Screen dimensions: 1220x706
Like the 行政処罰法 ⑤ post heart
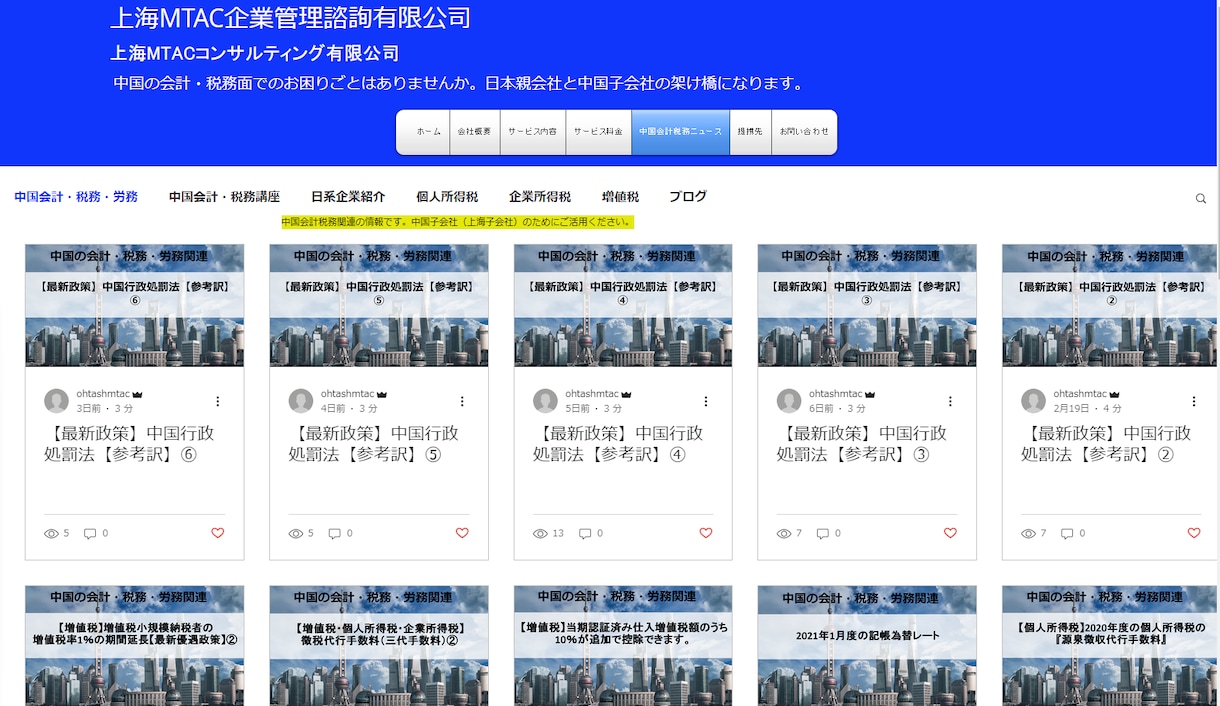(462, 533)
